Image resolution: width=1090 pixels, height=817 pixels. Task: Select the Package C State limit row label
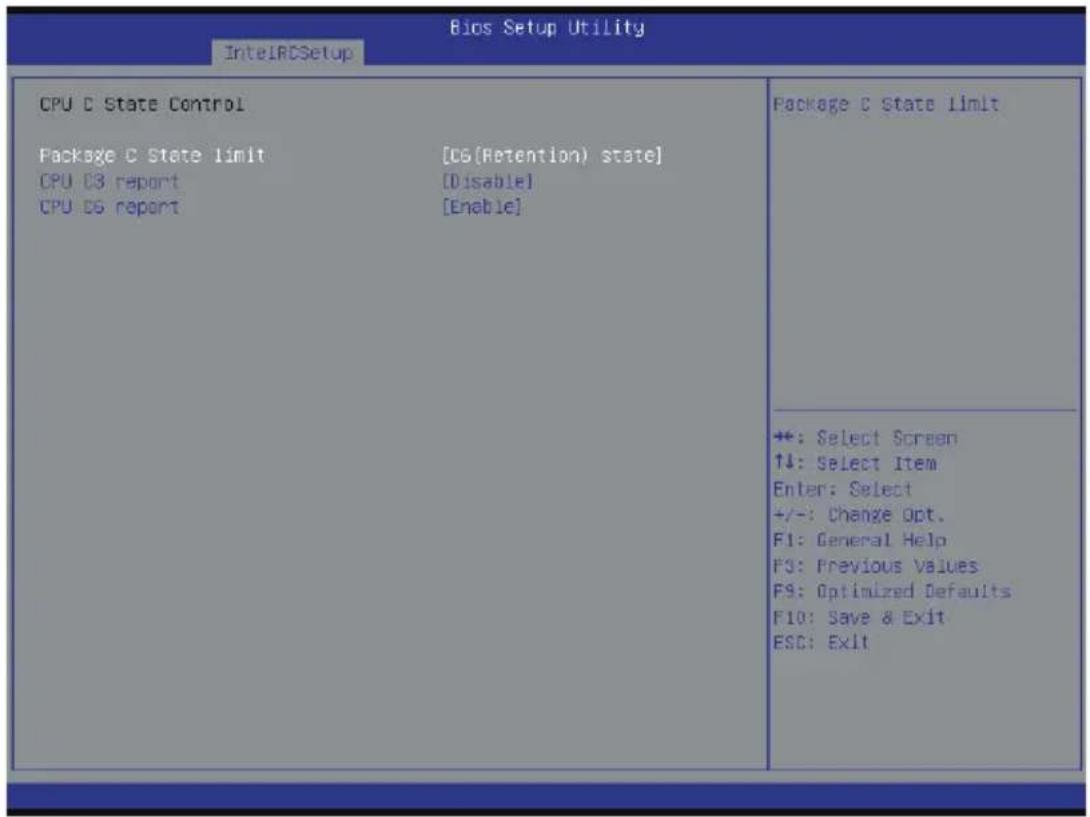tap(152, 155)
